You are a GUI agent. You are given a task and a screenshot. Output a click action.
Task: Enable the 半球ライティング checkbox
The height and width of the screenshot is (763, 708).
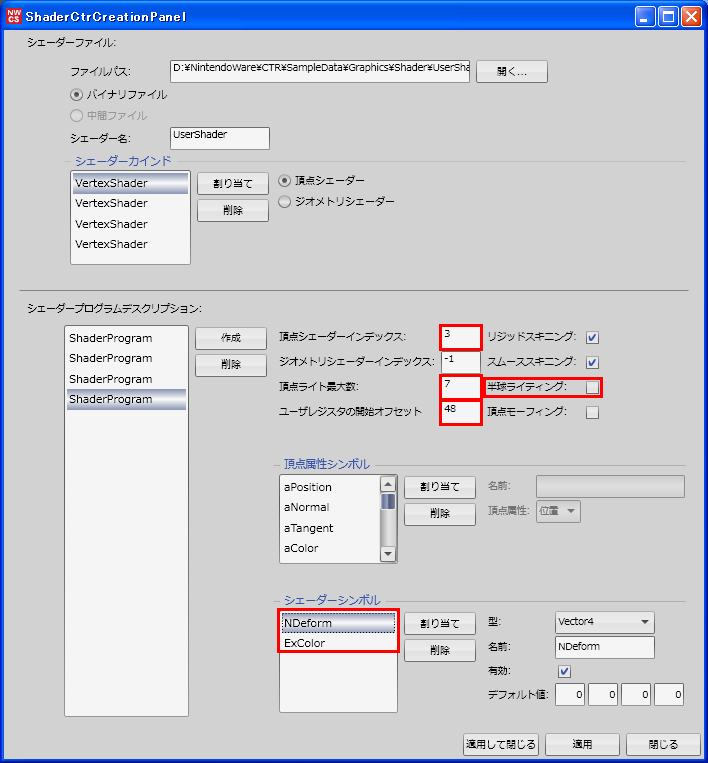[592, 387]
